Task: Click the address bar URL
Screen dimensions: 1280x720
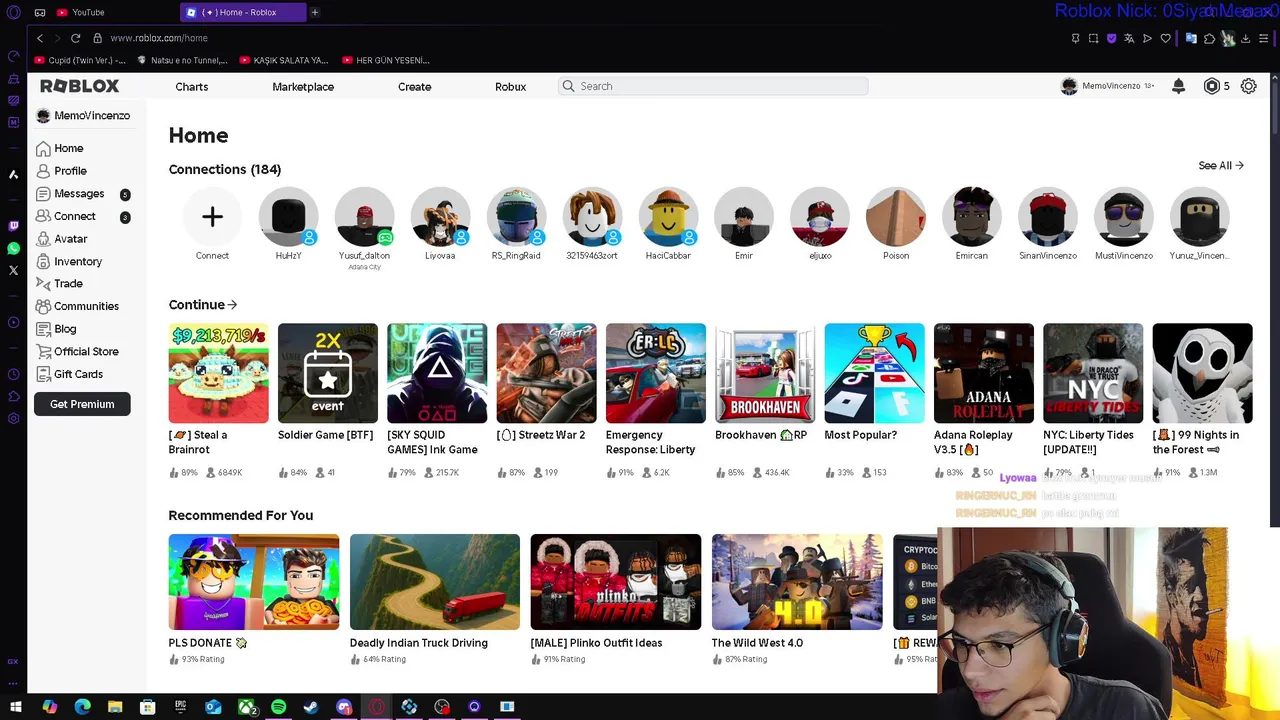Action: click(x=159, y=38)
